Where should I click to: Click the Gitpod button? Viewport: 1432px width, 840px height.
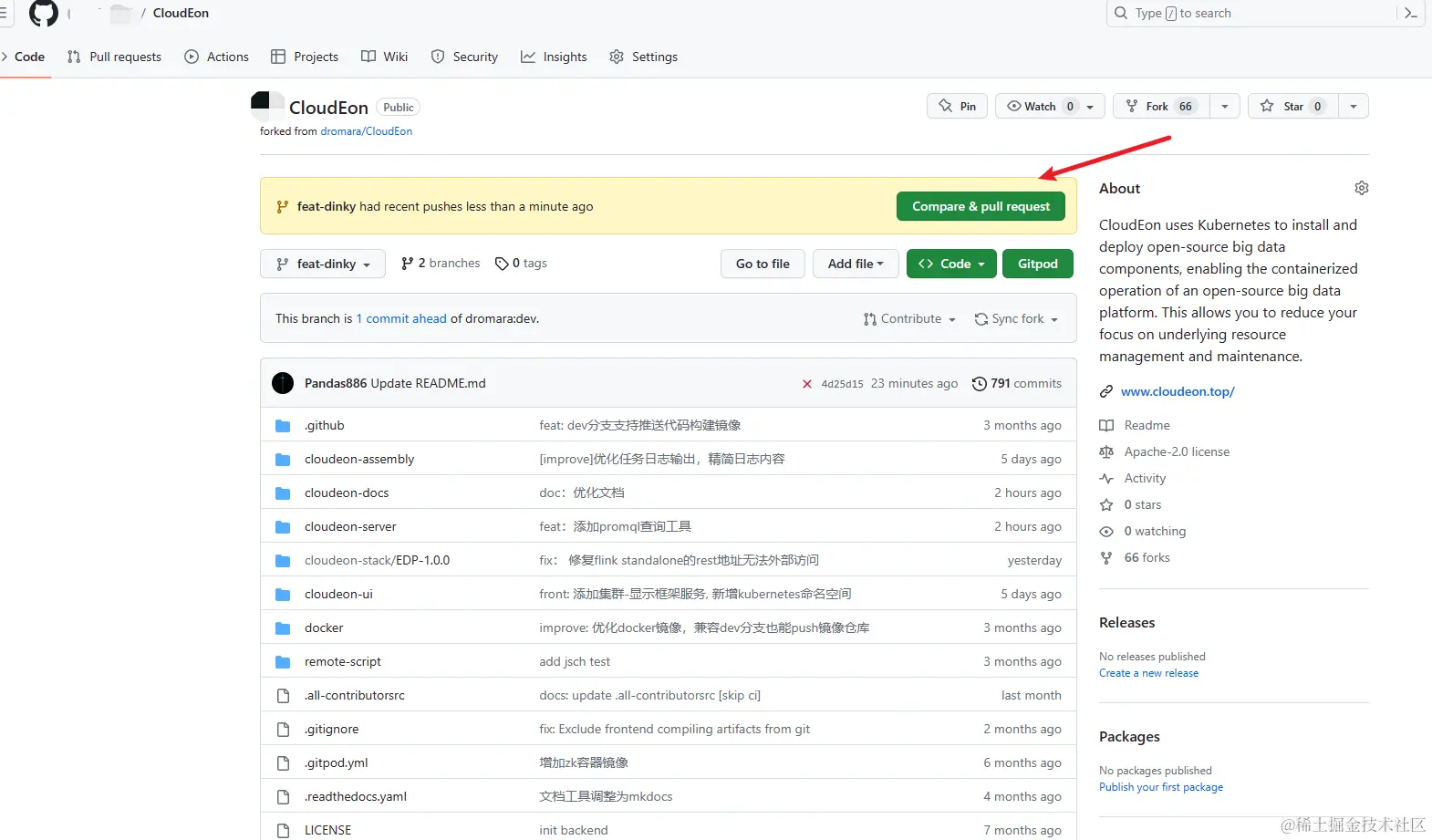click(x=1038, y=264)
